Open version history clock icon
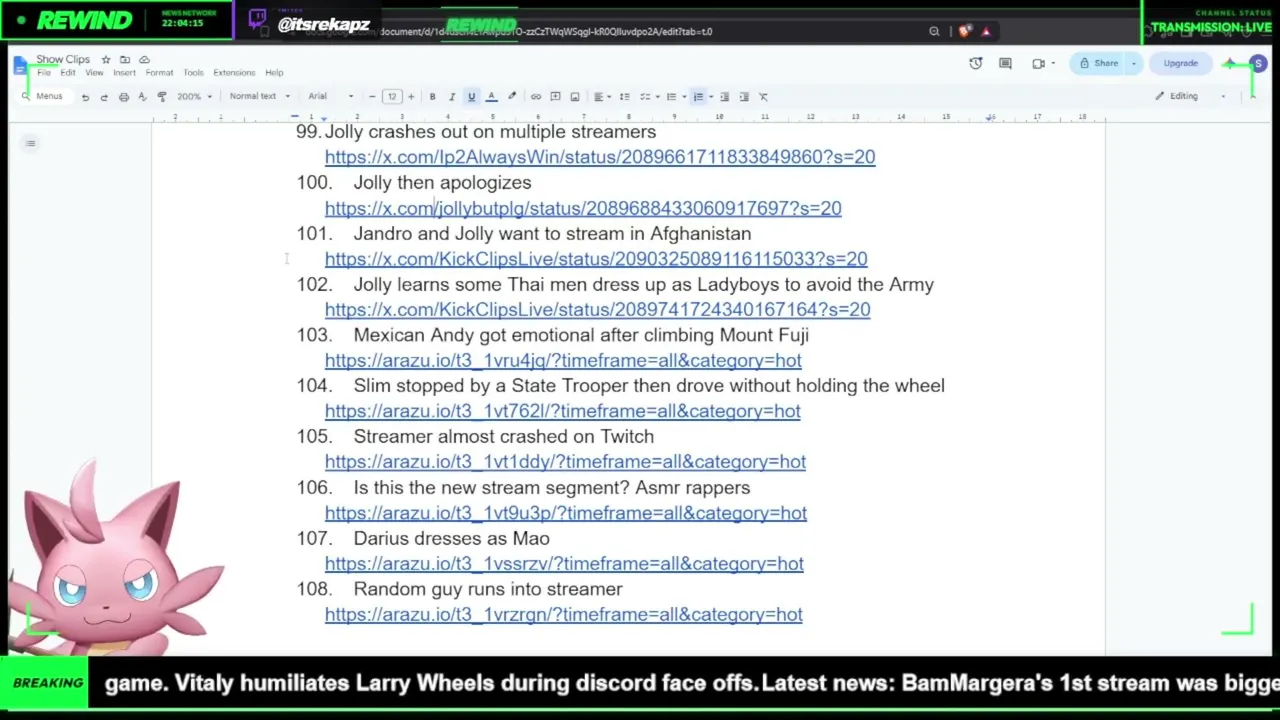The image size is (1280, 720). [x=976, y=64]
